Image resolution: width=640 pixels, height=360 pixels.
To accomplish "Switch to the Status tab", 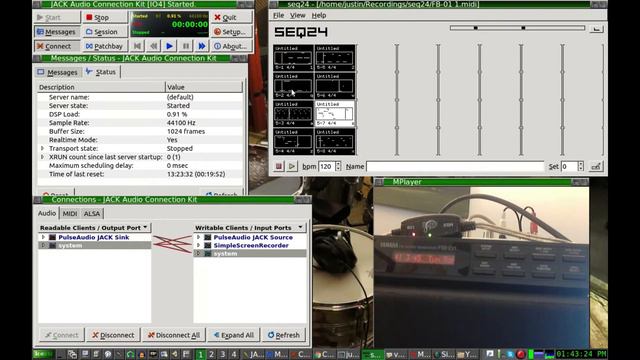I will tap(101, 72).
